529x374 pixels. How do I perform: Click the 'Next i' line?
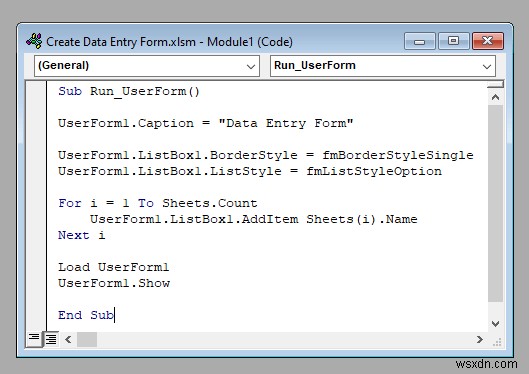point(82,235)
